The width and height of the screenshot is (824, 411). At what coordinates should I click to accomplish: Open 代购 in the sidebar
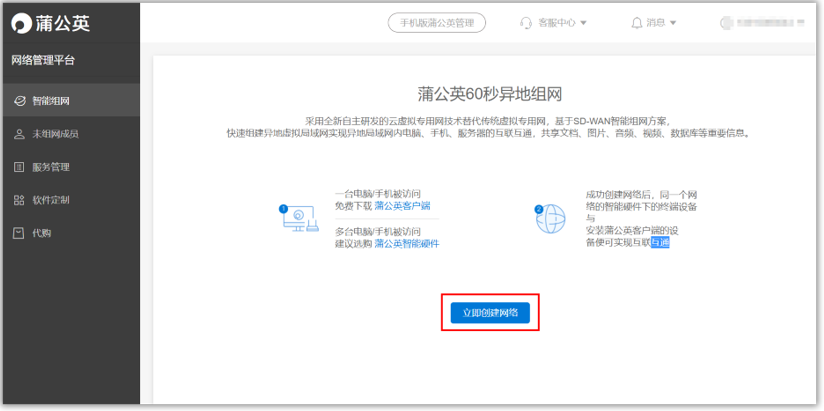(x=71, y=233)
